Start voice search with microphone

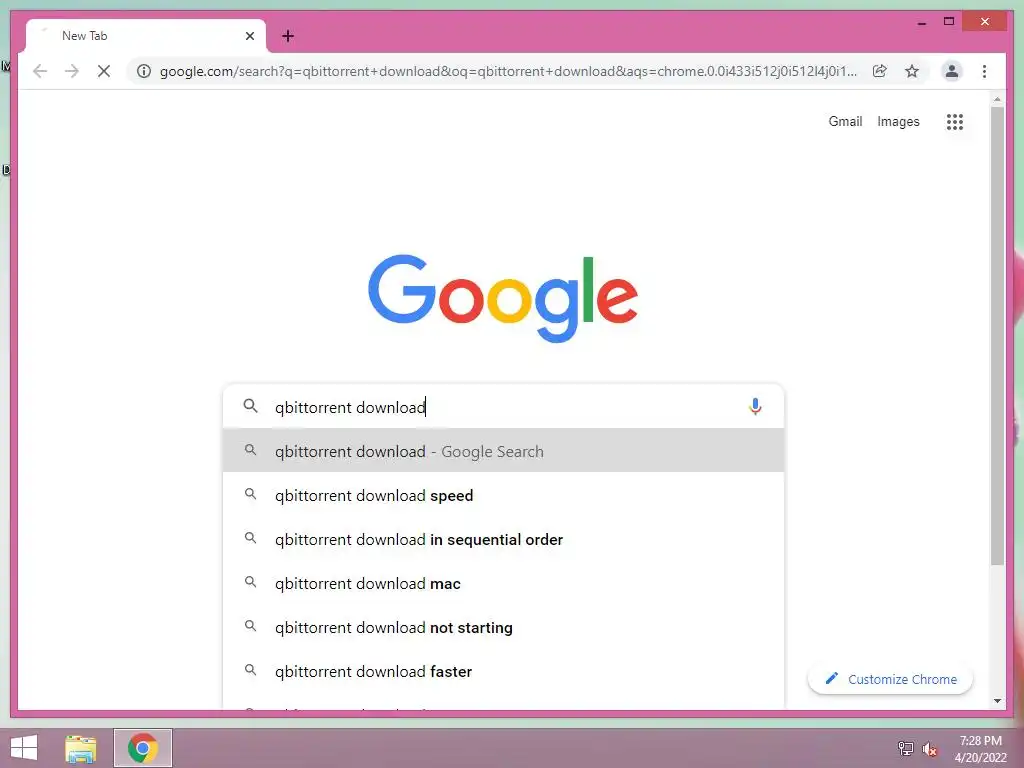(x=755, y=407)
